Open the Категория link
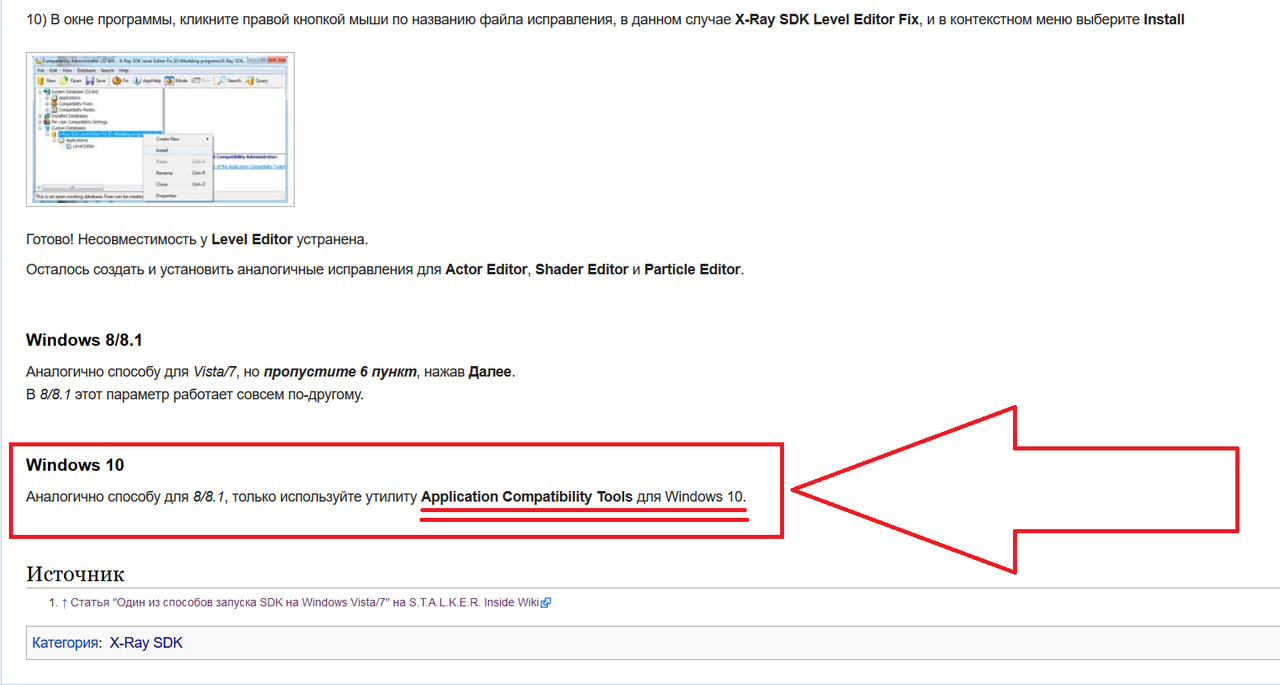This screenshot has width=1280, height=685. (65, 643)
